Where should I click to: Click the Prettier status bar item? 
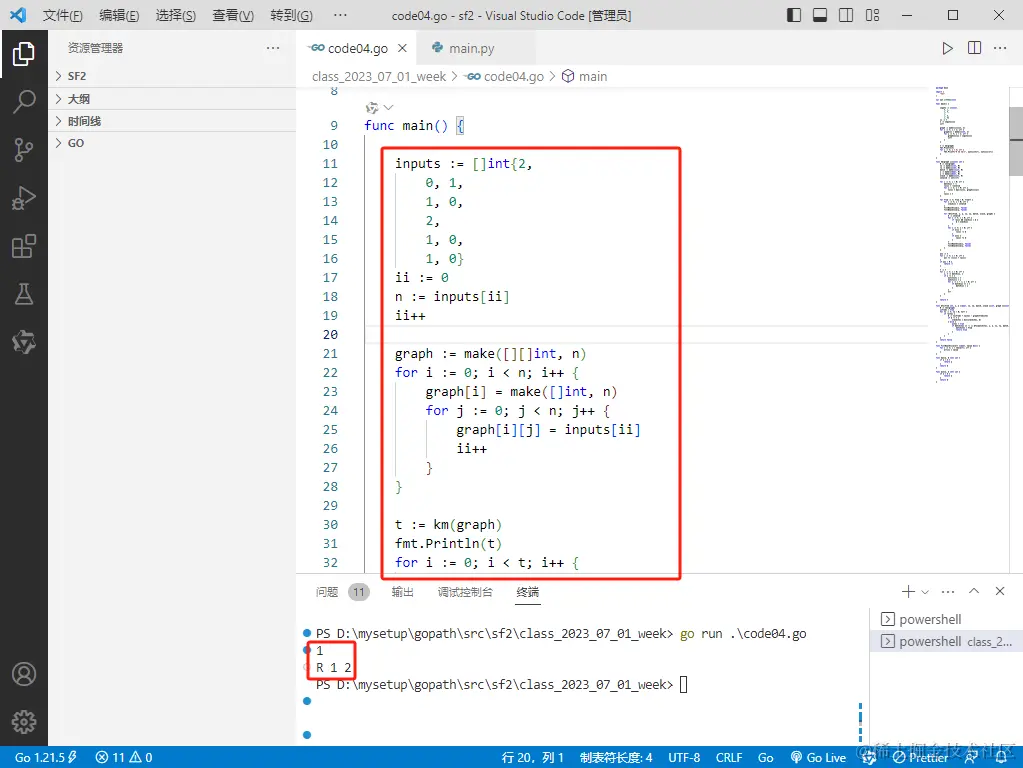pos(921,758)
